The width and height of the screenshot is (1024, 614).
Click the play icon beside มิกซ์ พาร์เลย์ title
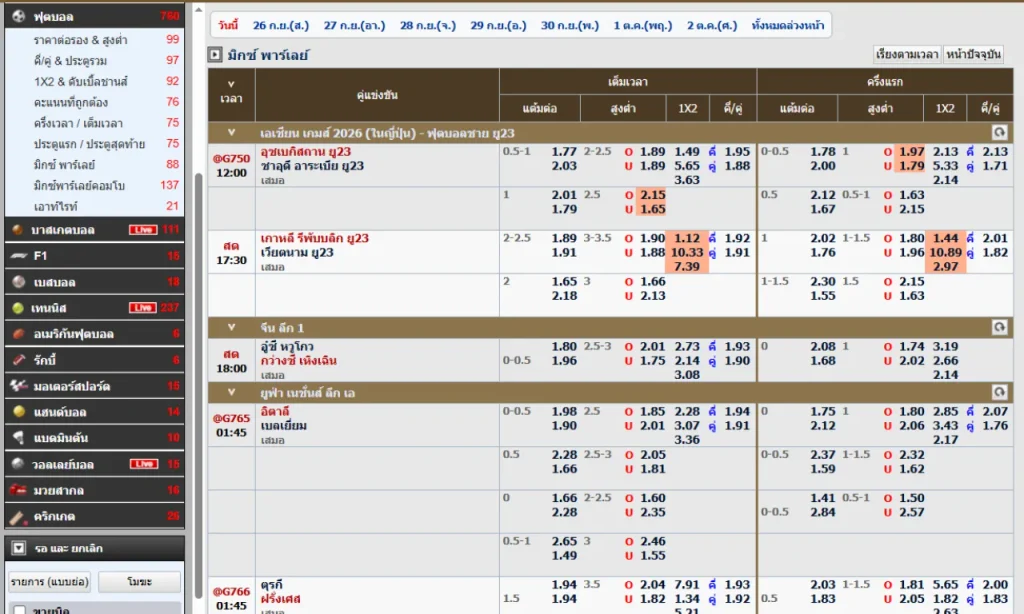click(x=215, y=55)
